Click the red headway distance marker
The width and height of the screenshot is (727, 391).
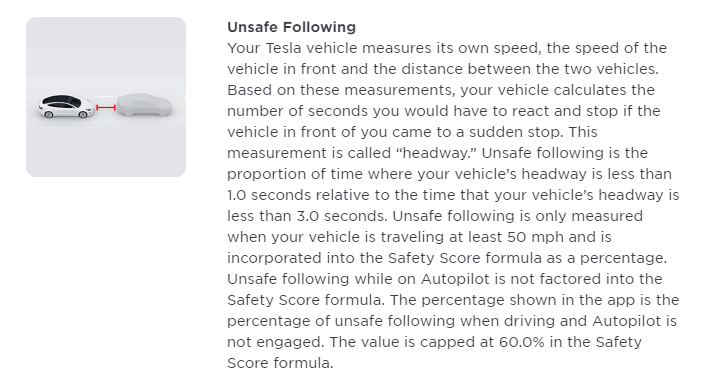[x=106, y=107]
